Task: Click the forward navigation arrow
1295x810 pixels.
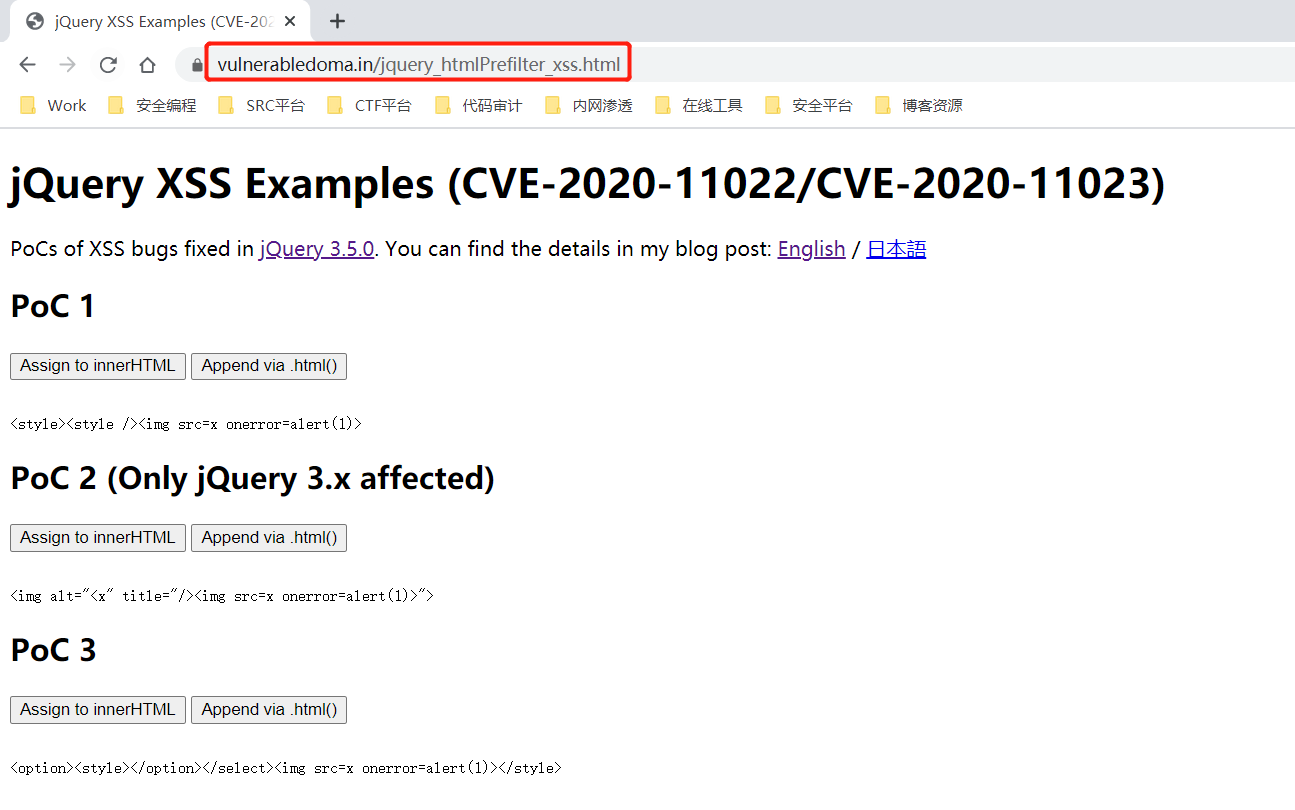Action: pos(67,65)
